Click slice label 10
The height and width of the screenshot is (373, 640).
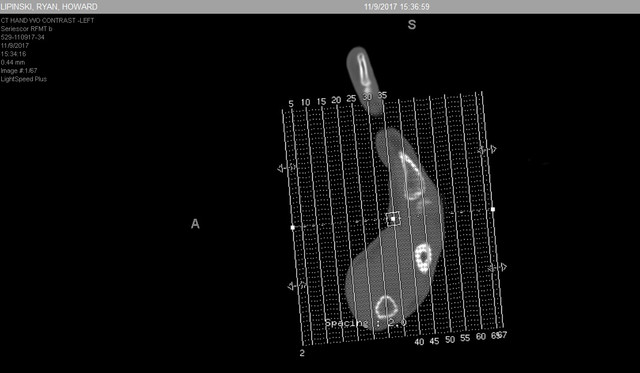(x=306, y=102)
